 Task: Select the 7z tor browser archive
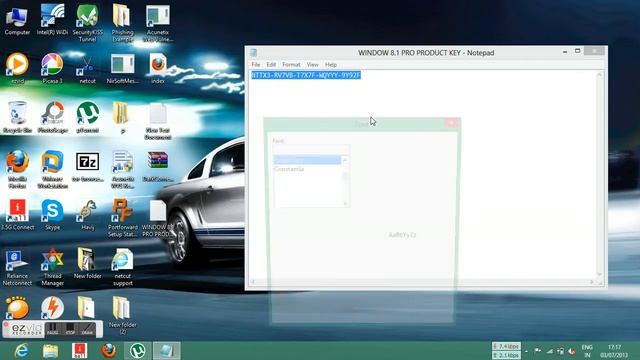pyautogui.click(x=87, y=167)
